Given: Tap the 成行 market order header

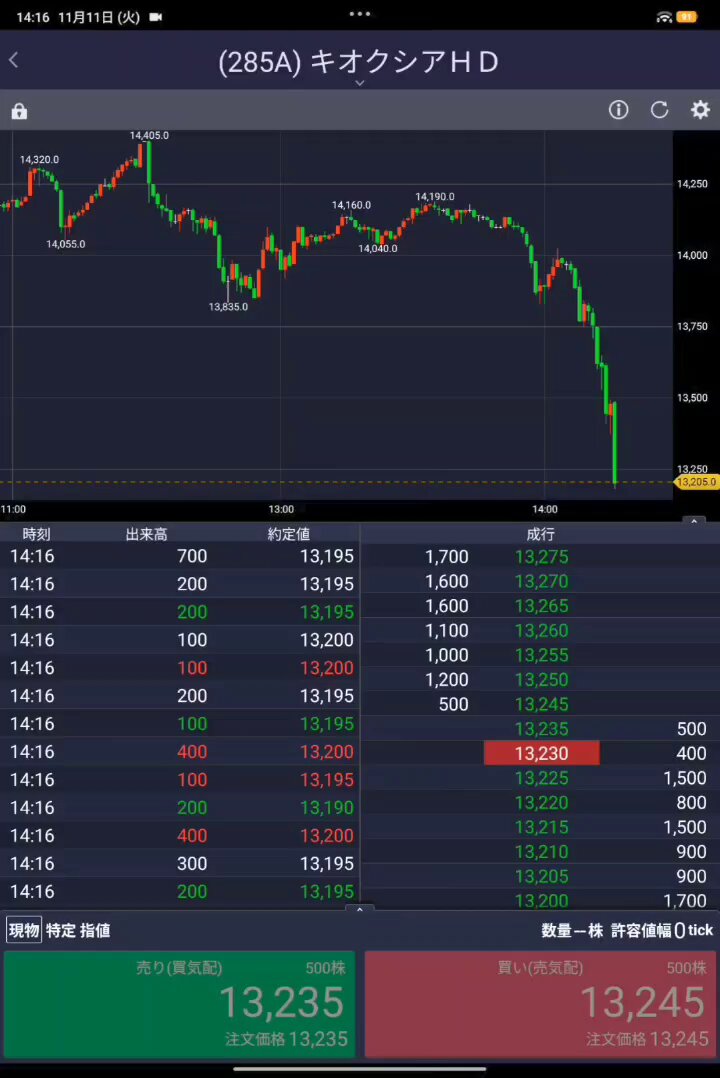Looking at the screenshot, I should (x=541, y=534).
